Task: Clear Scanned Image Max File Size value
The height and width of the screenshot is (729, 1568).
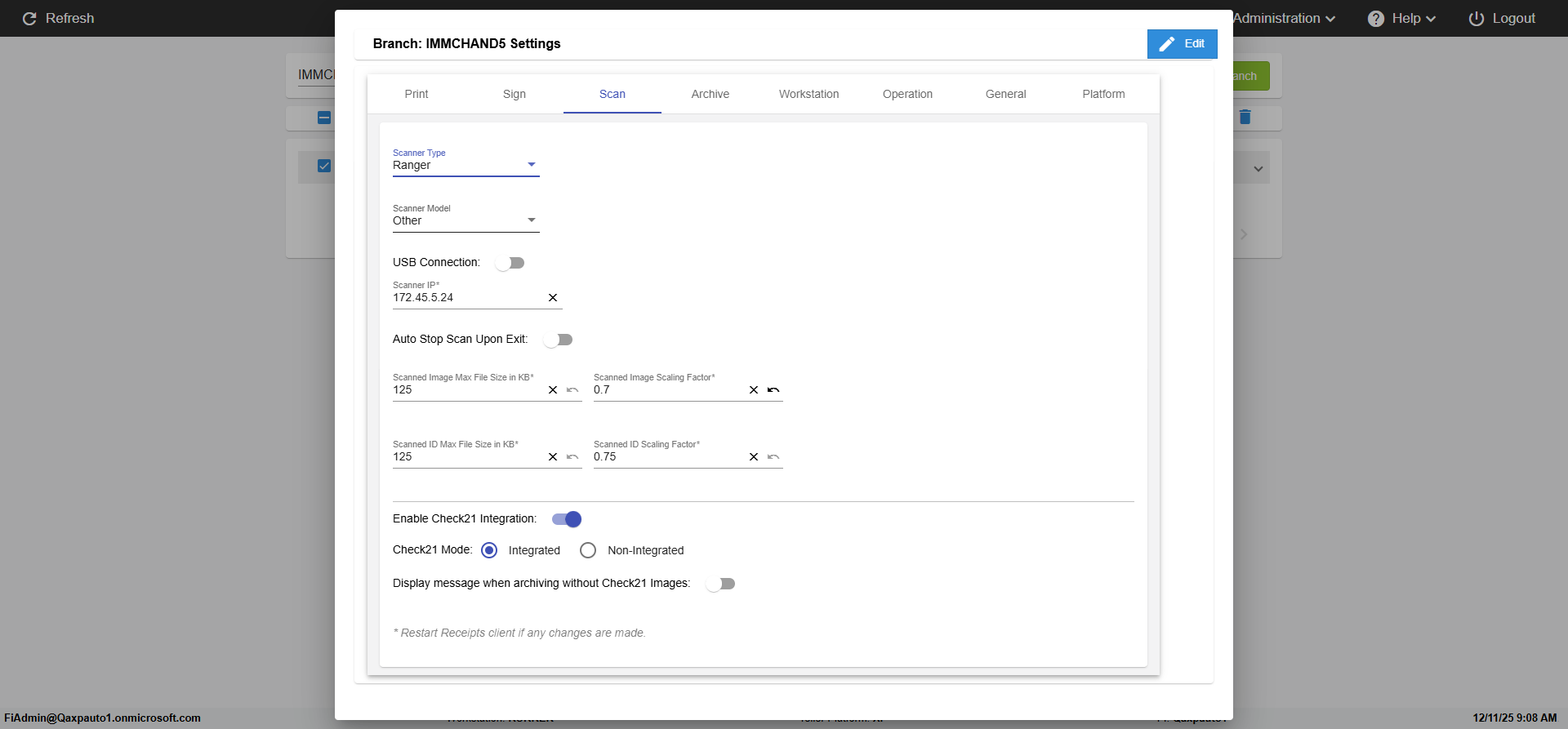Action: [553, 390]
